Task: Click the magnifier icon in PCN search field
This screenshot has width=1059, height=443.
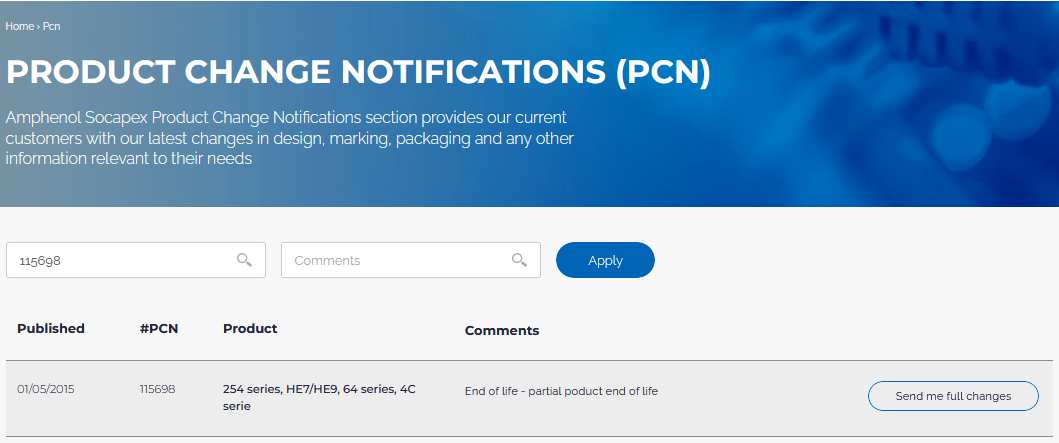Action: coord(244,260)
